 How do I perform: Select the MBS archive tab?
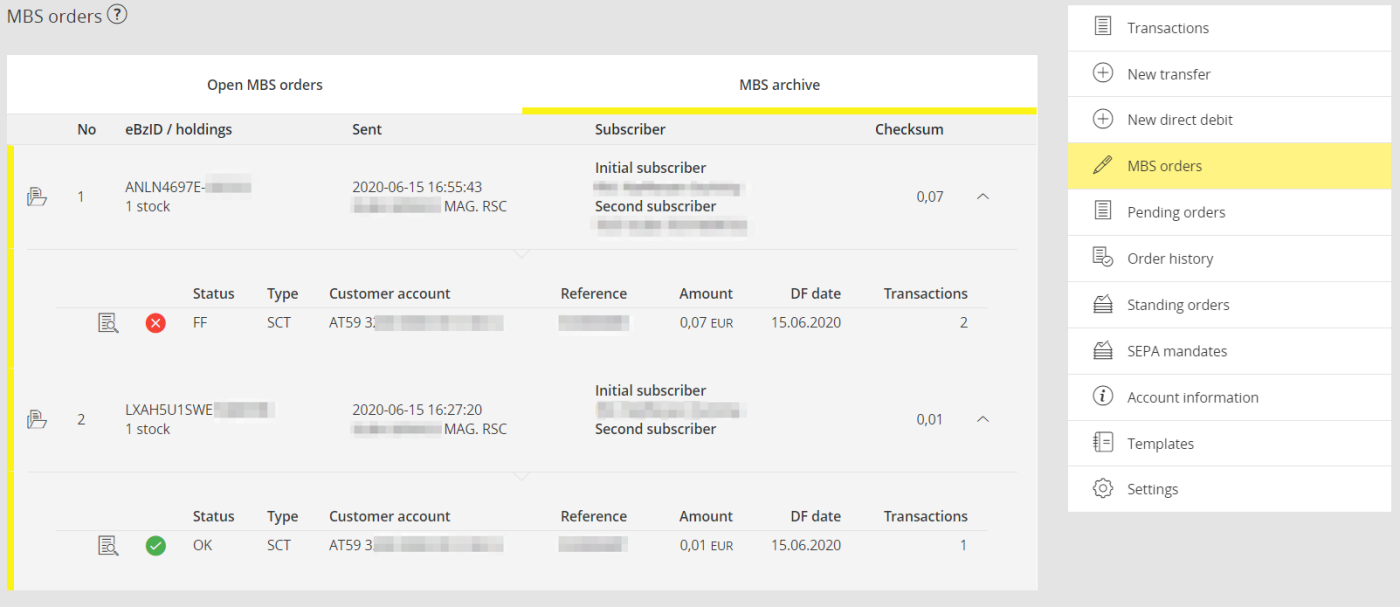click(x=779, y=85)
